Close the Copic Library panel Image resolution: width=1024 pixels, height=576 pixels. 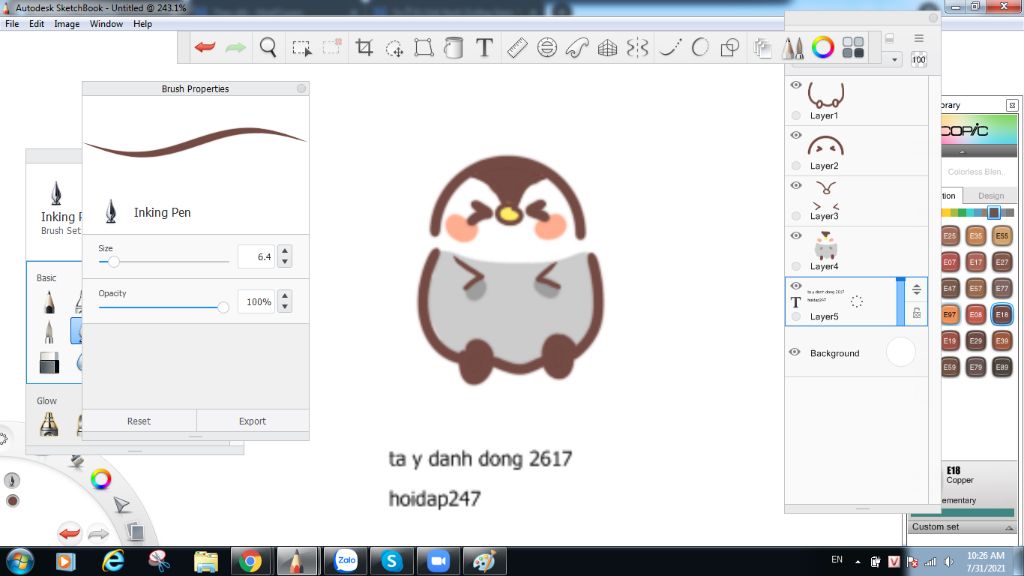[x=1012, y=104]
